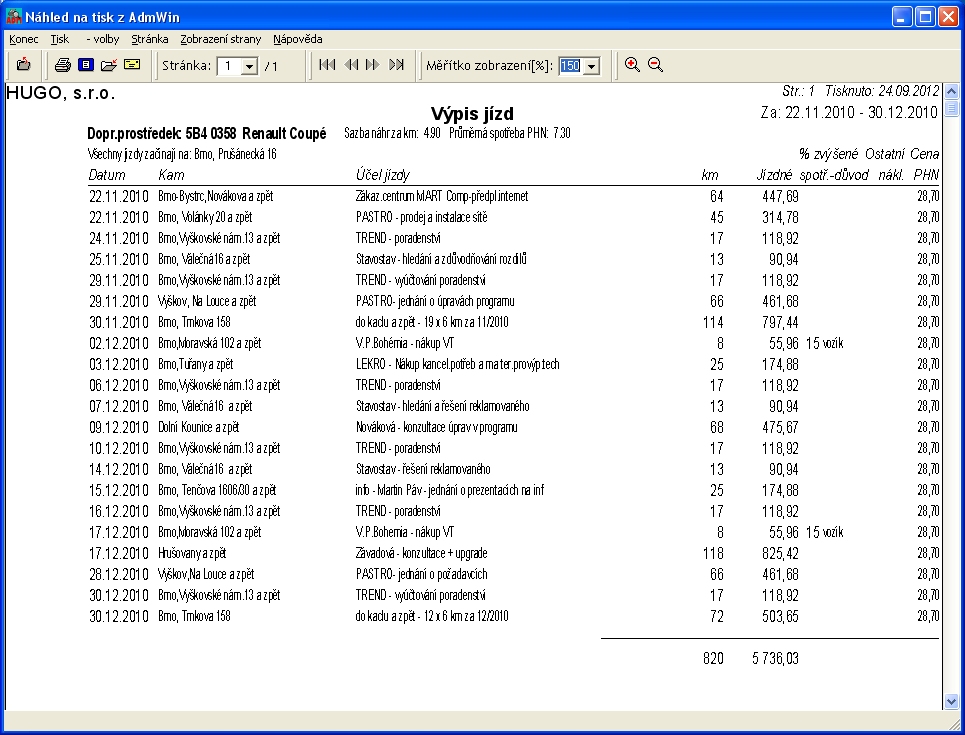Click the fare amount "447,69"
965x735 pixels.
780,196
